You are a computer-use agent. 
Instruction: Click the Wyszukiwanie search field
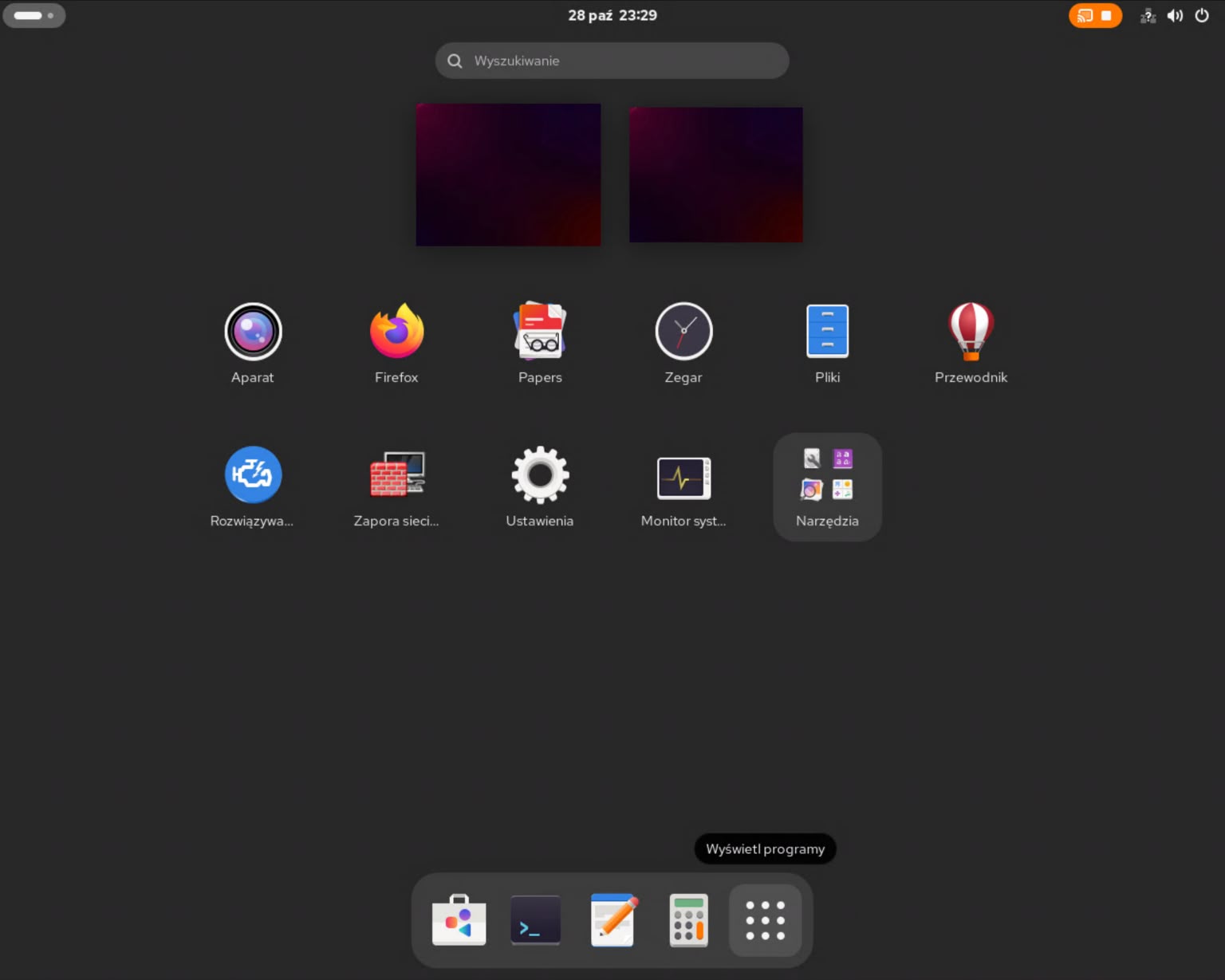point(612,61)
